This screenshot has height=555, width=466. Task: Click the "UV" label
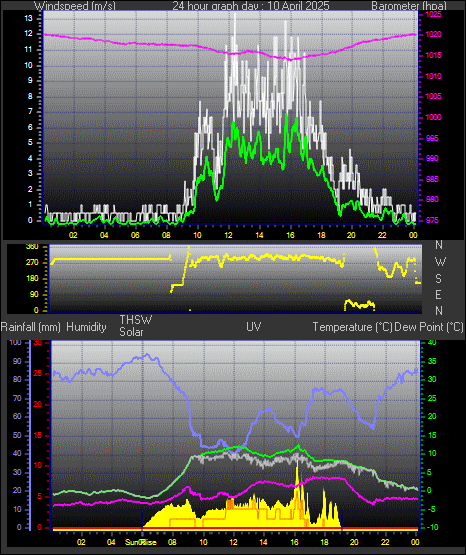[253, 327]
